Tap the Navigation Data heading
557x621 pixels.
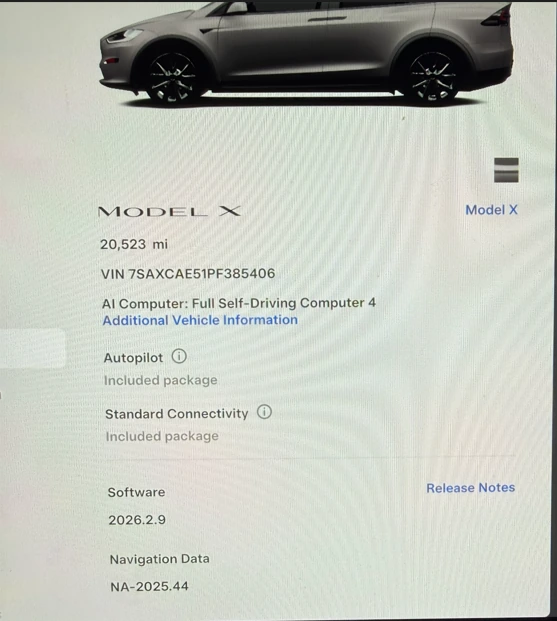coord(160,559)
